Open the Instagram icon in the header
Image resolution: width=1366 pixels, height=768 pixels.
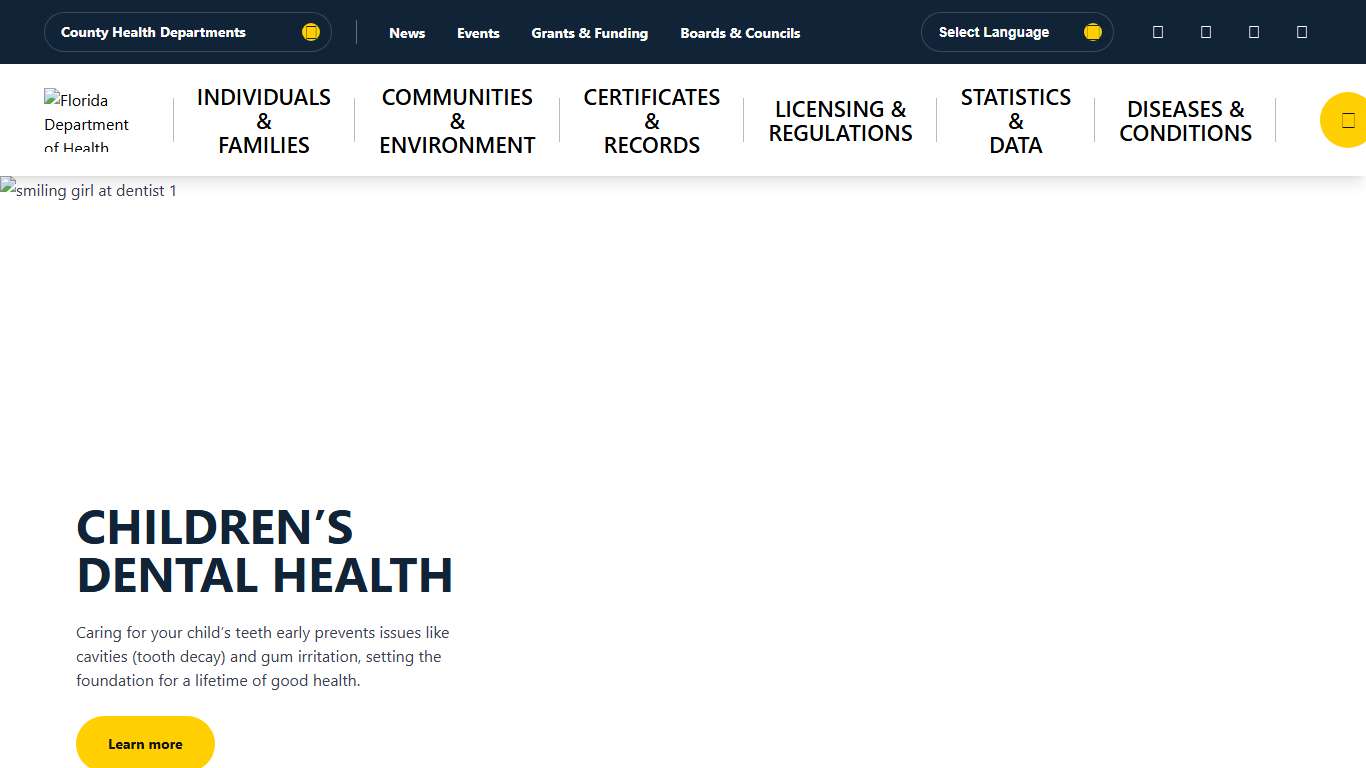pyautogui.click(x=1254, y=32)
